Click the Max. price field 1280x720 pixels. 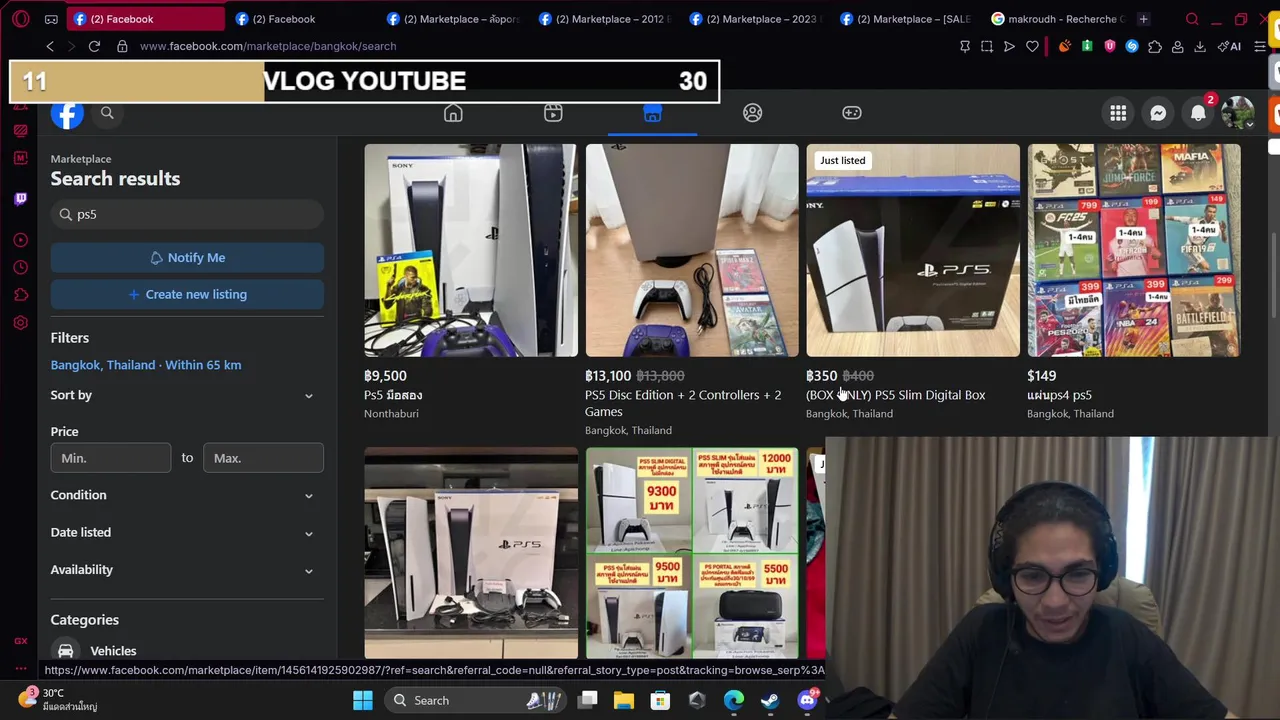263,458
